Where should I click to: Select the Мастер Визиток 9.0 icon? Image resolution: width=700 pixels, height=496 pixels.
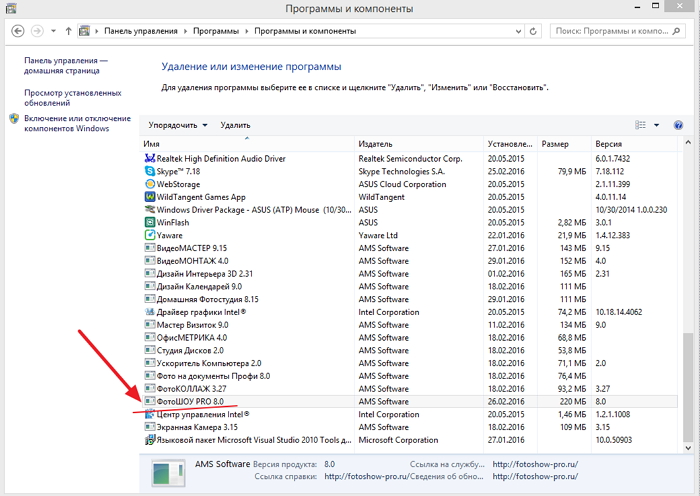(150, 325)
